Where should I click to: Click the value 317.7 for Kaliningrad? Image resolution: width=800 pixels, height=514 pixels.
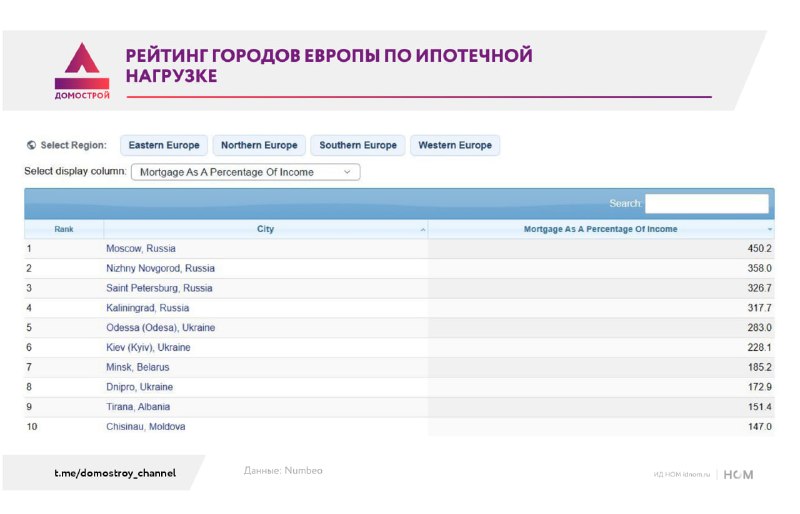coord(759,308)
